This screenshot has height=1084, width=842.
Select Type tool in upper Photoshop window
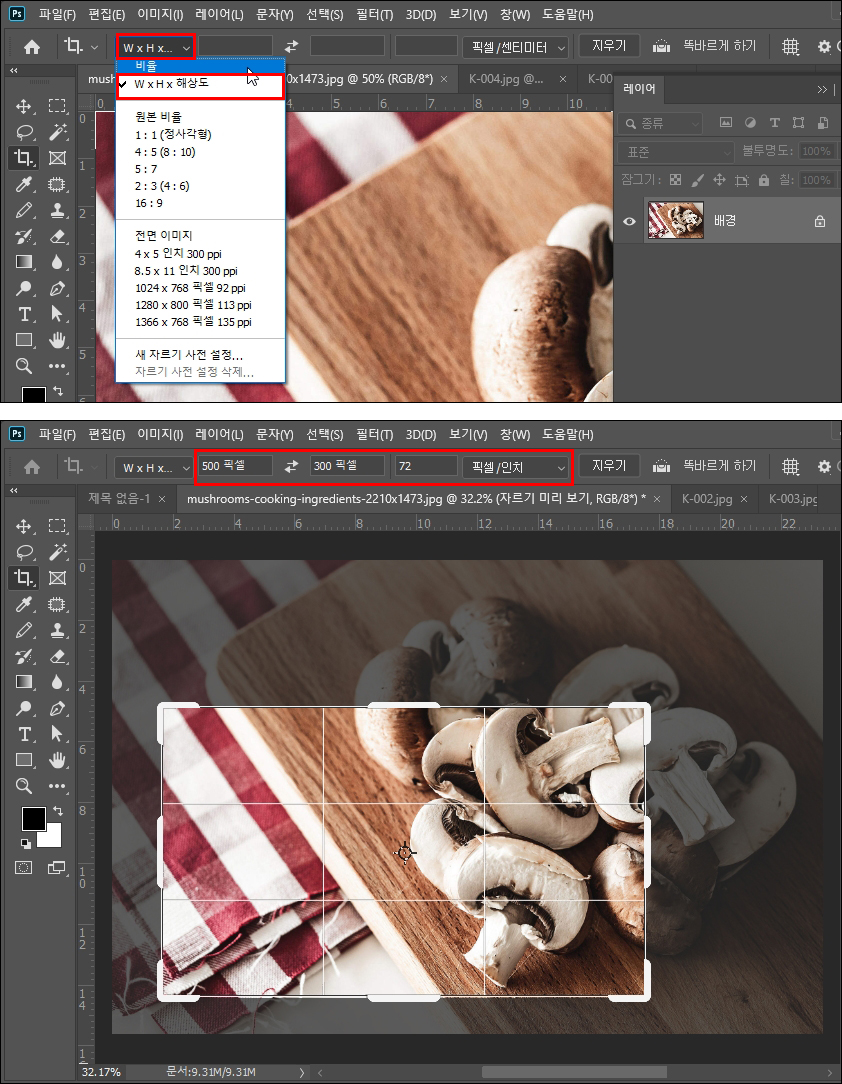(24, 315)
